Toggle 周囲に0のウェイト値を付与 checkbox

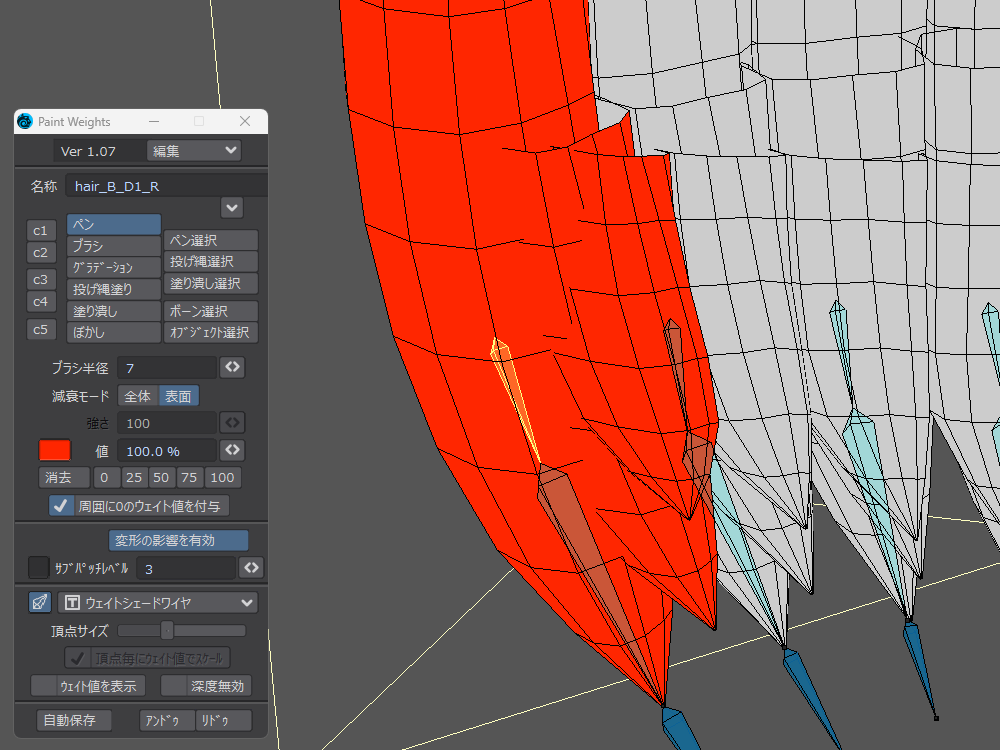(63, 506)
